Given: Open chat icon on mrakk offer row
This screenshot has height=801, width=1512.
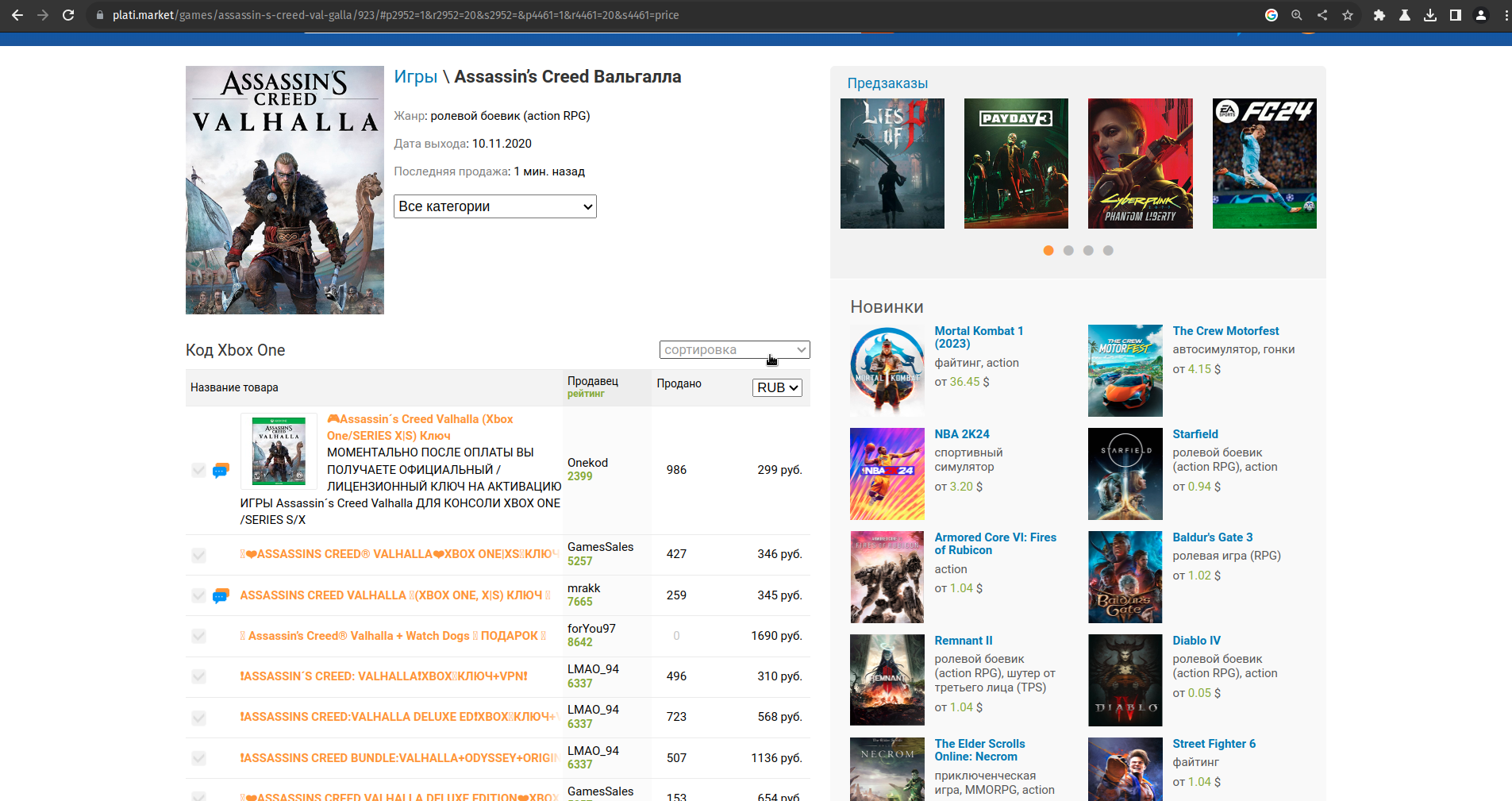Looking at the screenshot, I should pyautogui.click(x=221, y=595).
